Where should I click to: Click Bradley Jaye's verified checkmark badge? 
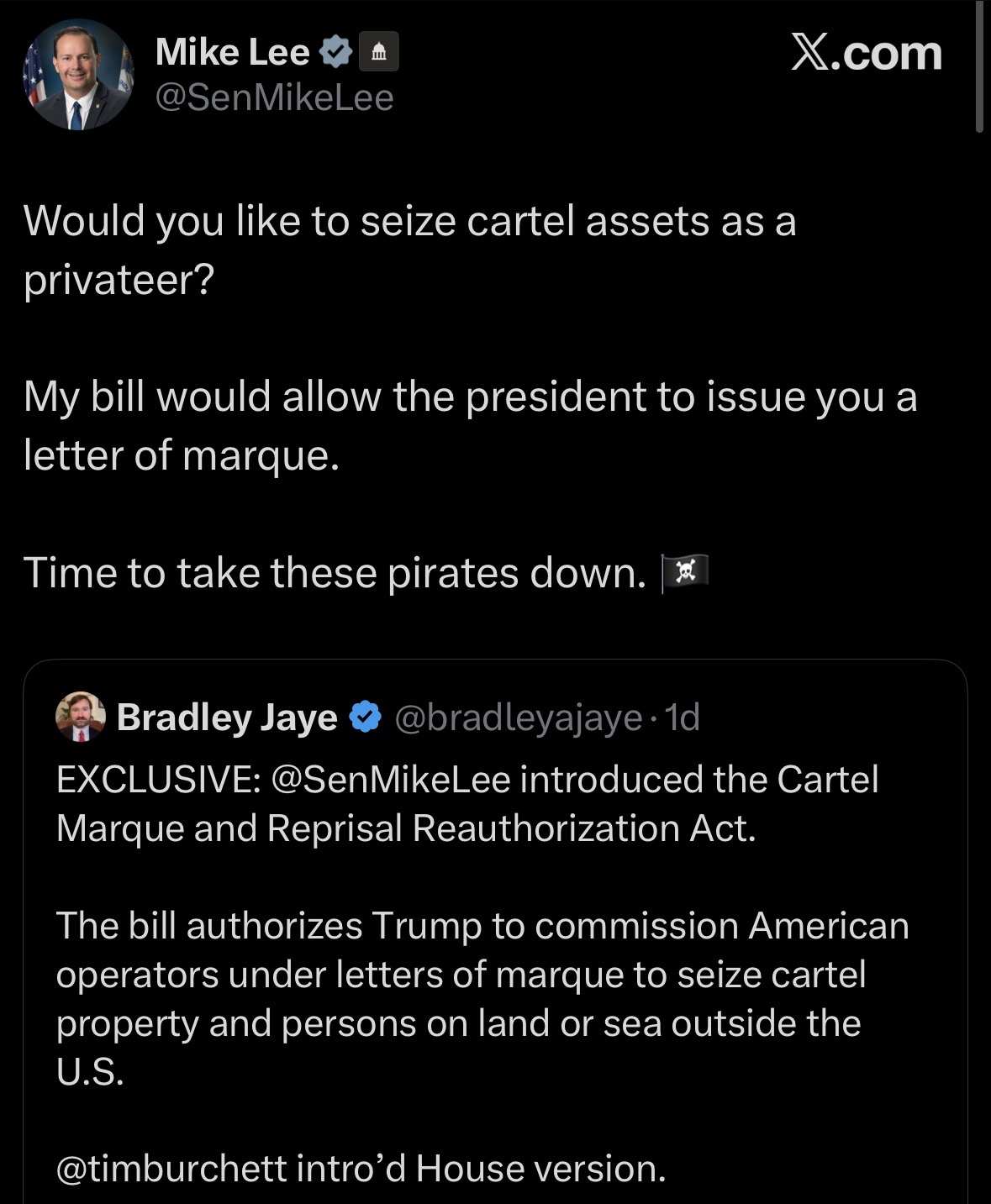tap(365, 717)
